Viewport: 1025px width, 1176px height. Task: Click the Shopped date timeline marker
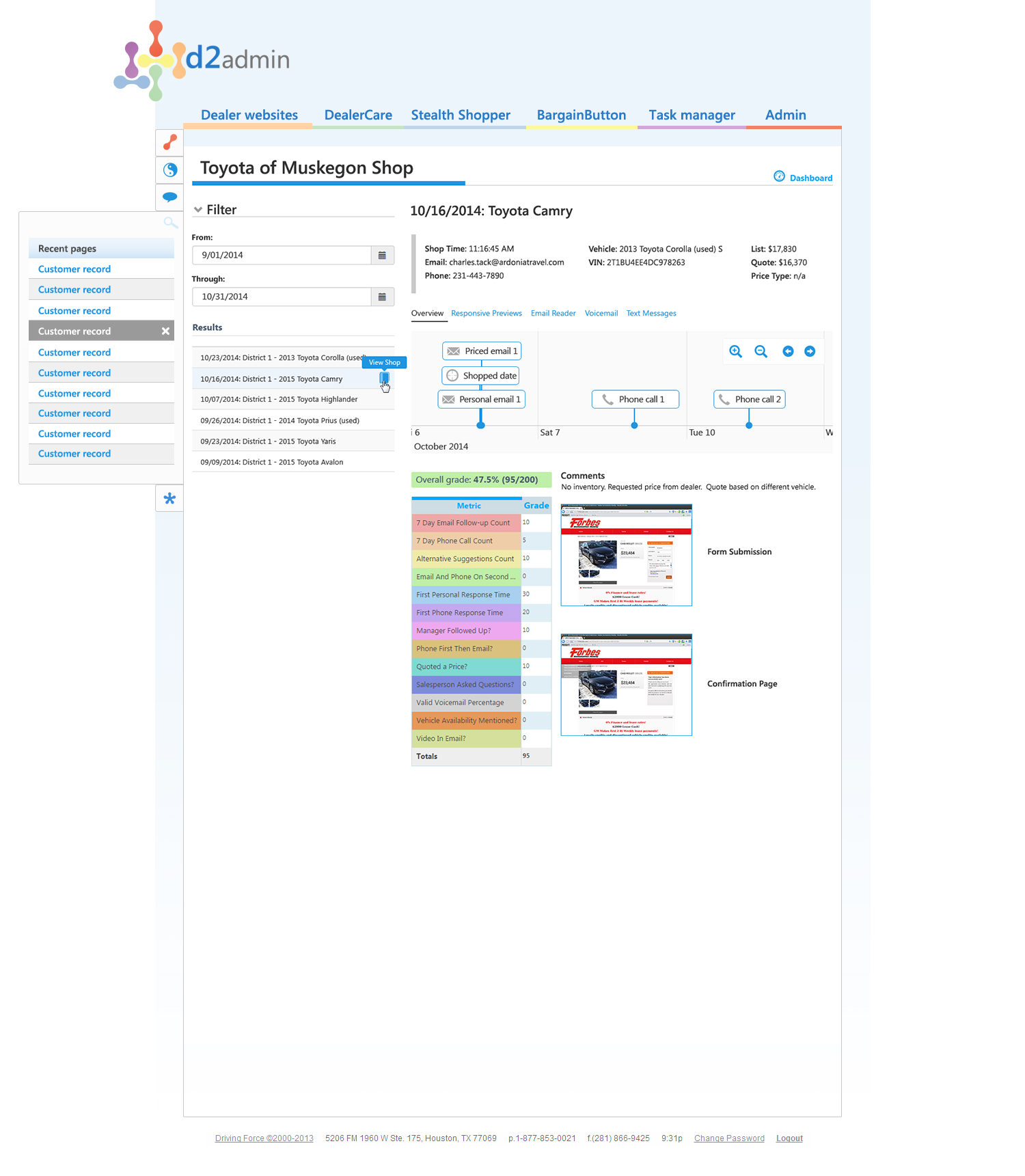pyautogui.click(x=481, y=376)
